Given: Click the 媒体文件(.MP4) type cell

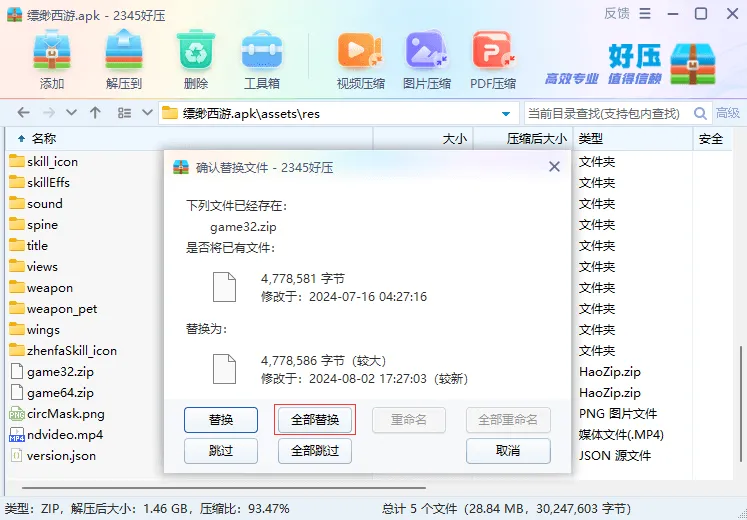Looking at the screenshot, I should point(621,435).
